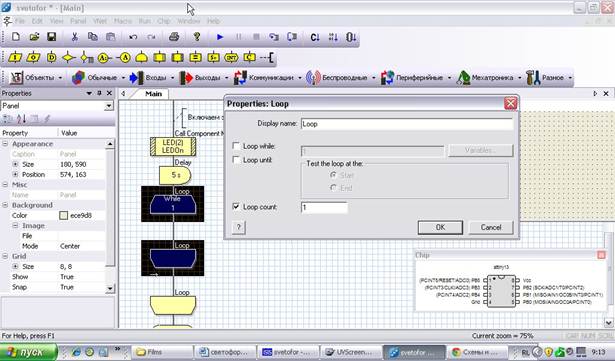
Task: Open the New file icon
Action: coord(16,37)
